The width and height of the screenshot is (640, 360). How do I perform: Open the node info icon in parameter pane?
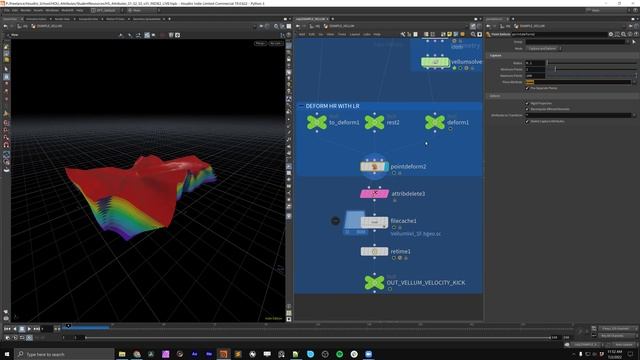coord(629,34)
